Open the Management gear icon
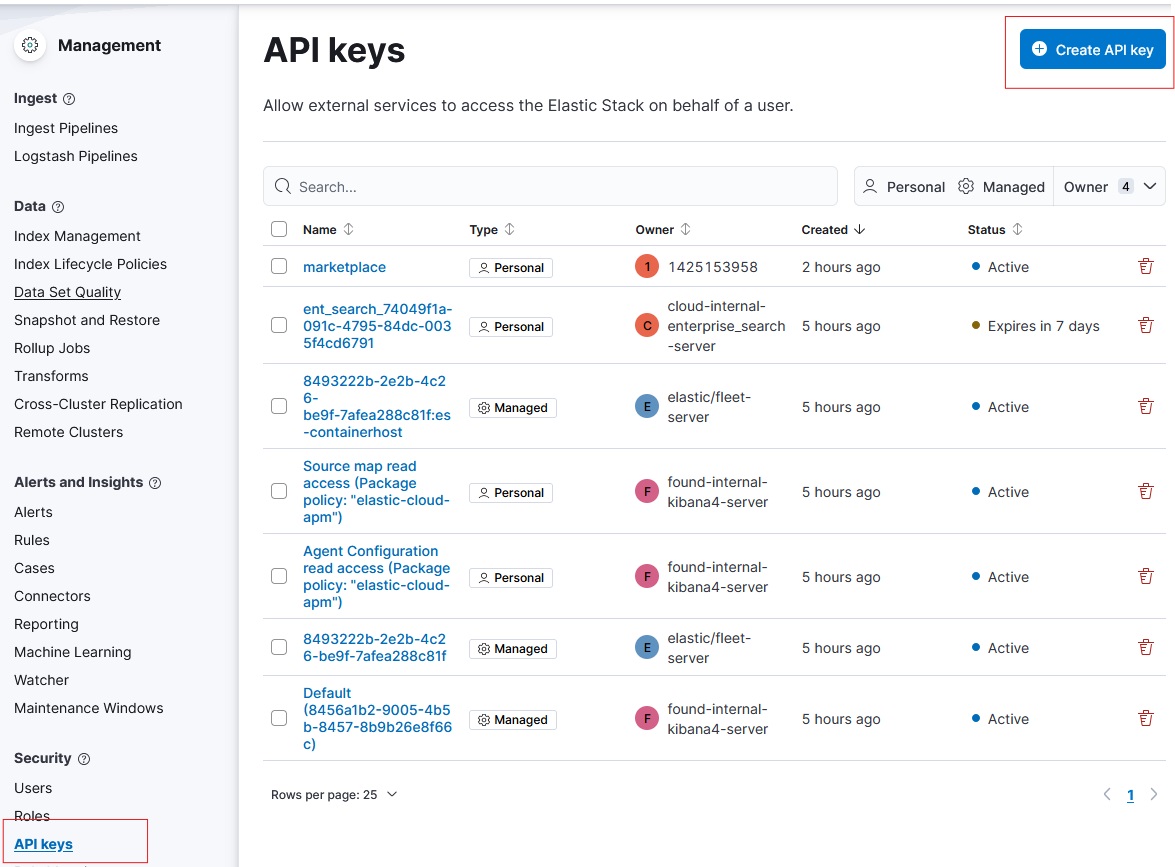Image resolution: width=1175 pixels, height=867 pixels. pyautogui.click(x=29, y=45)
